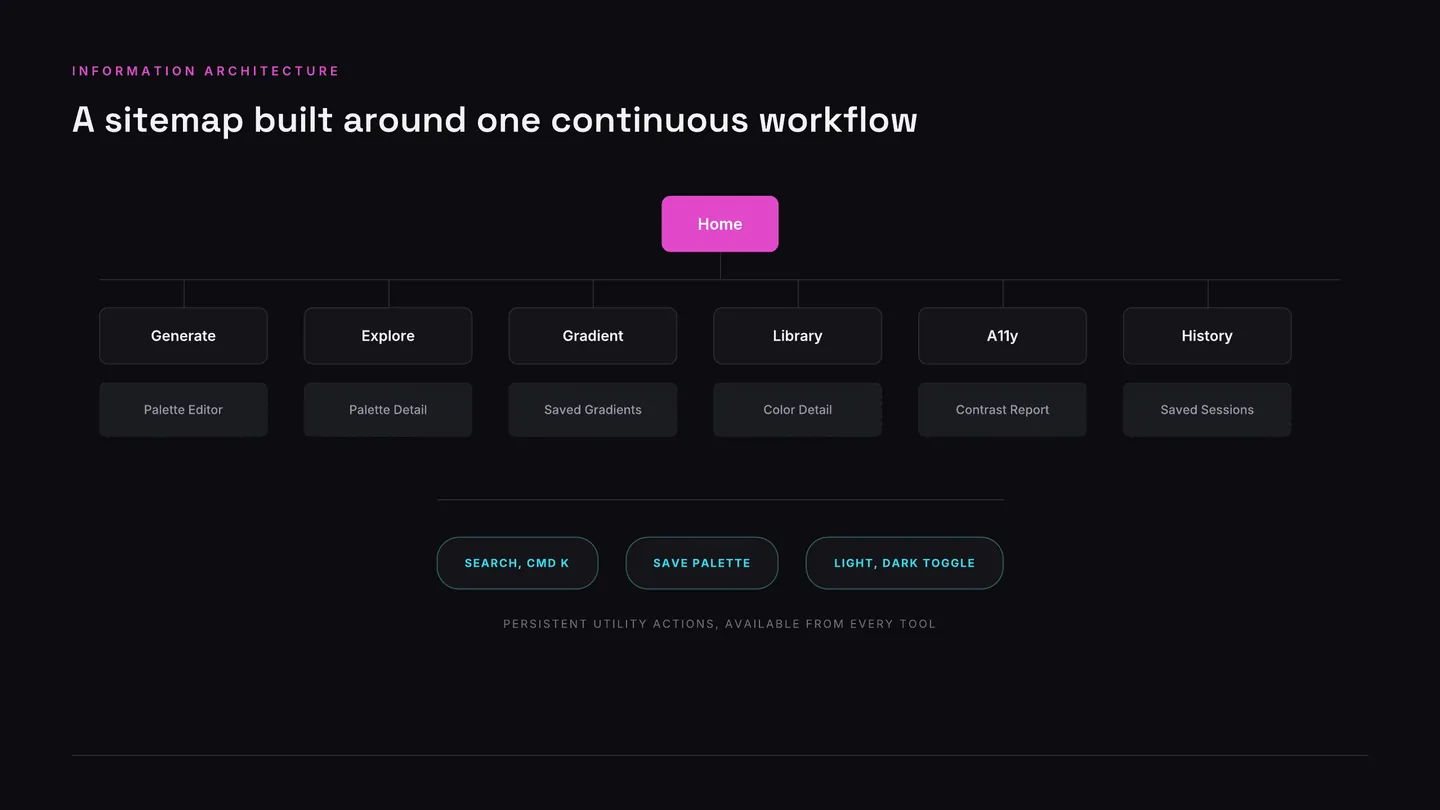The image size is (1440, 810).
Task: Open the Palette Detail sub-page box
Action: coord(388,410)
